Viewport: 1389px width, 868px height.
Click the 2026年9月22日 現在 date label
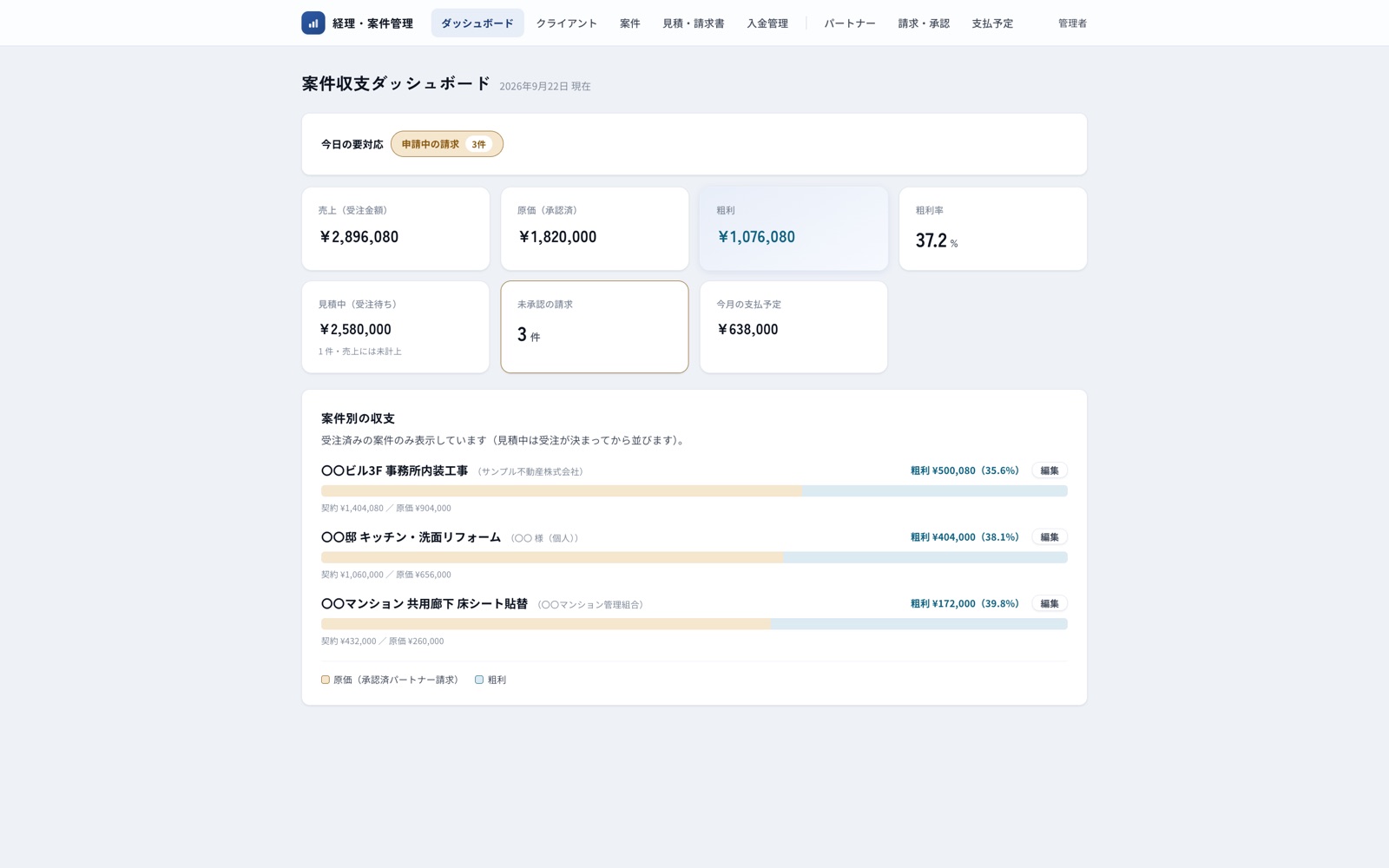tap(545, 86)
